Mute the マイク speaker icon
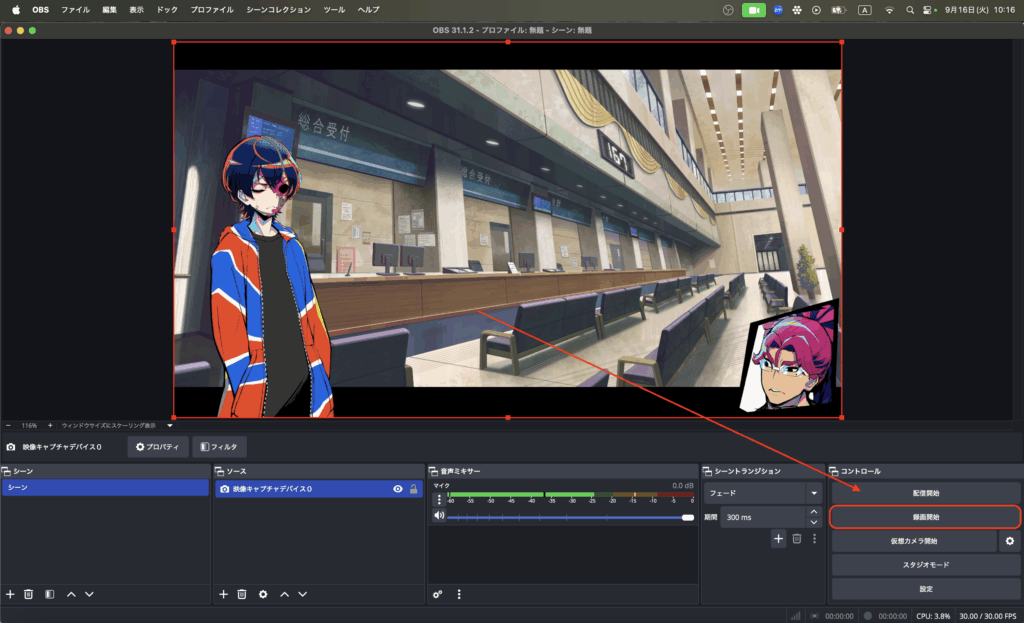Image resolution: width=1024 pixels, height=623 pixels. 438,516
